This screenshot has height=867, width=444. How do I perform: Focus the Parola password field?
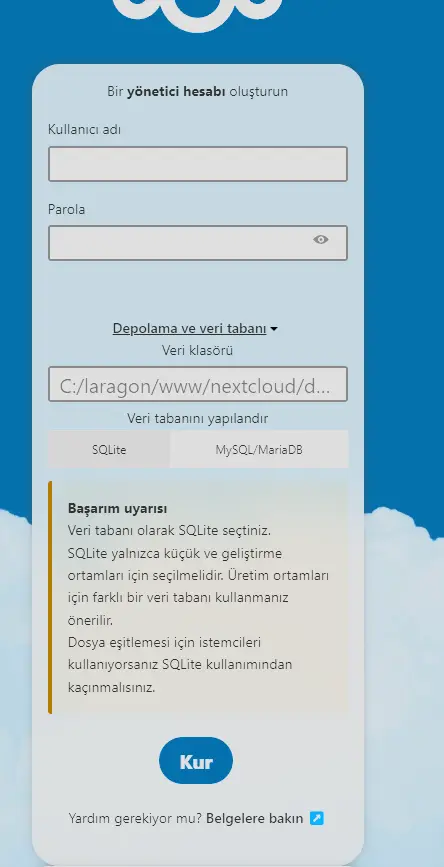tap(197, 243)
